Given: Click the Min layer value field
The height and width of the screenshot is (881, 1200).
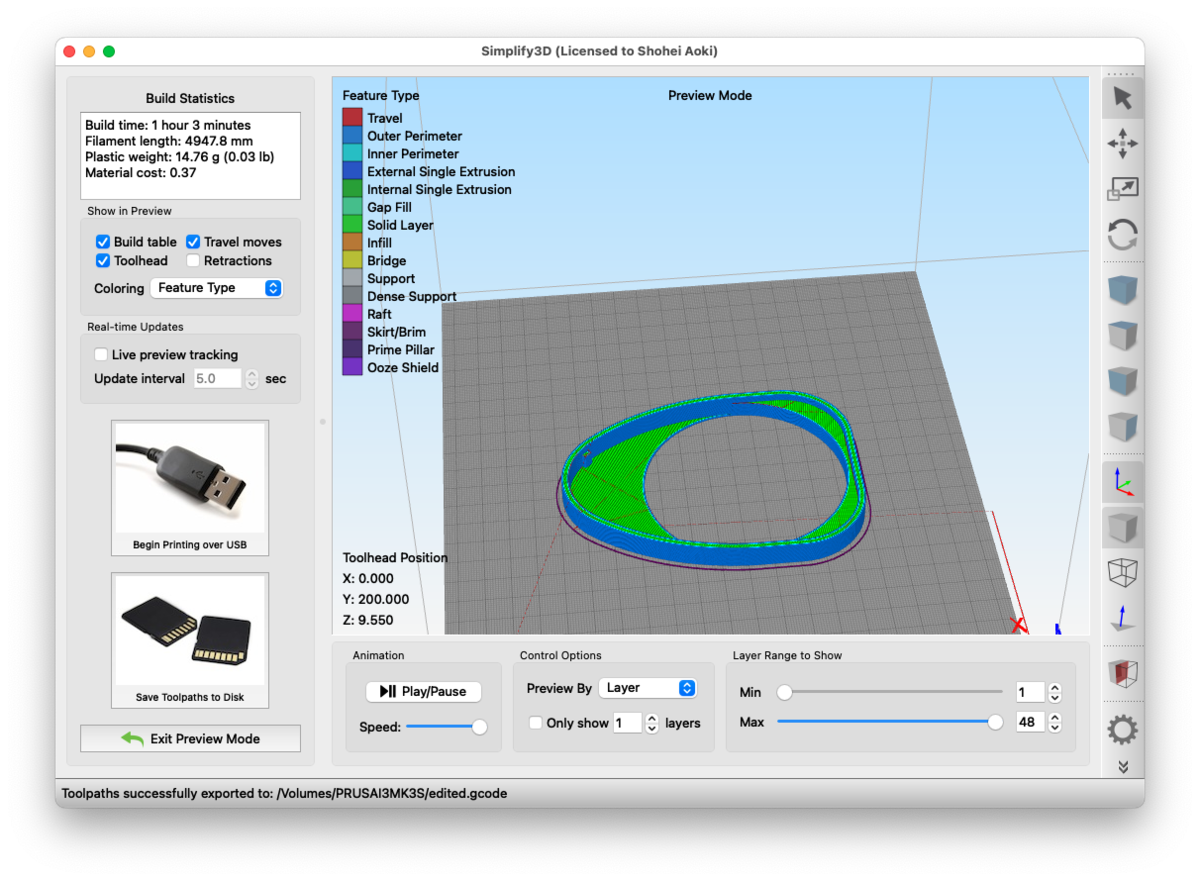Looking at the screenshot, I should pyautogui.click(x=1029, y=692).
